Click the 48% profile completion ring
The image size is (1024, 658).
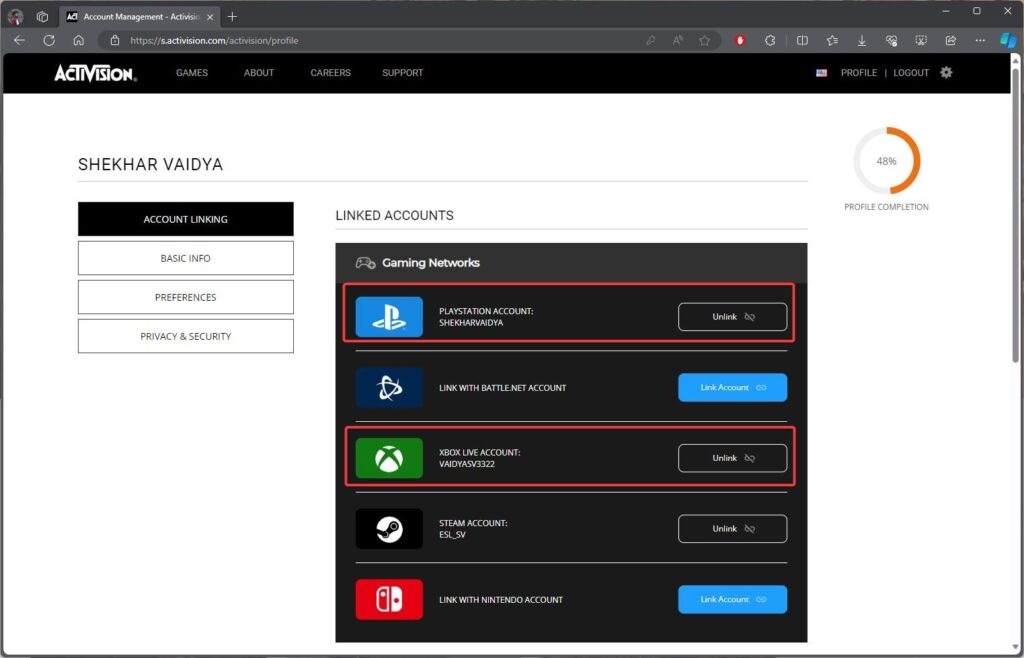pos(886,161)
